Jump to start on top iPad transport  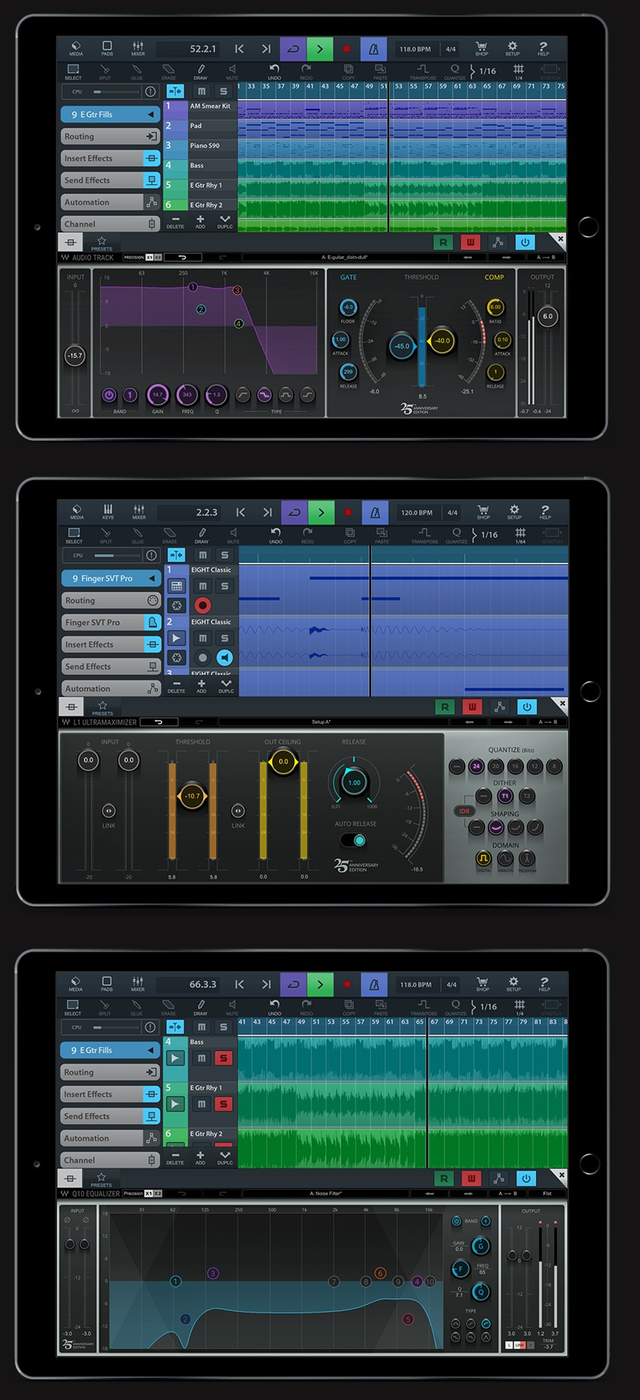240,48
